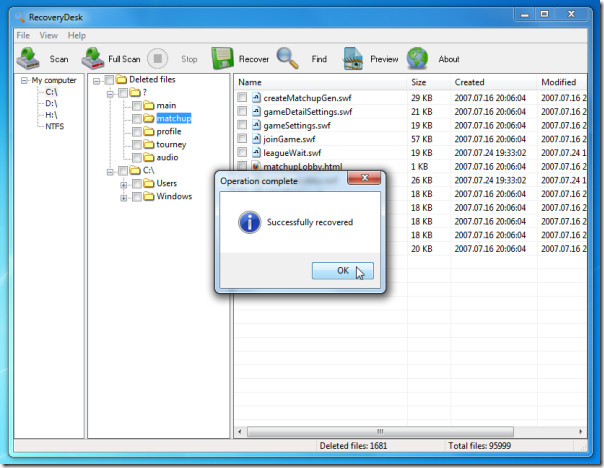Click OK in the Operation complete dialog

[342, 271]
